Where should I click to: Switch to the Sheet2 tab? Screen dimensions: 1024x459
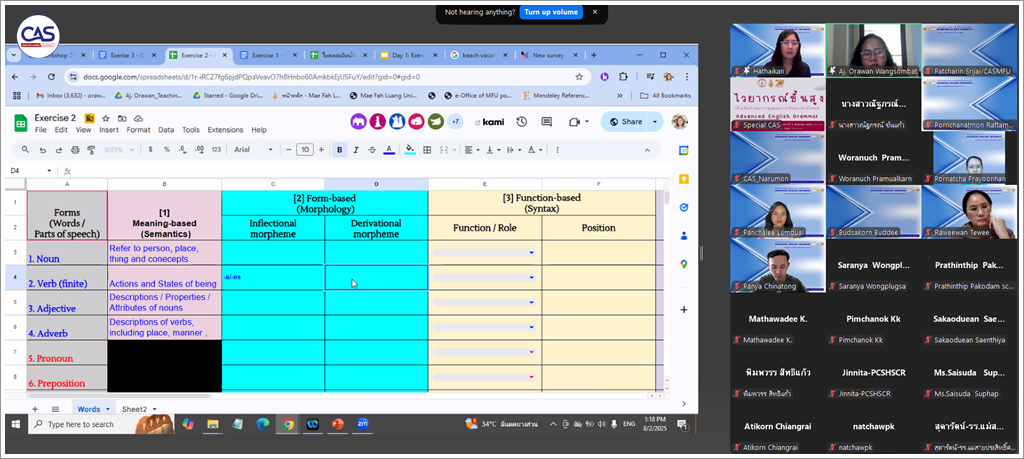pyautogui.click(x=134, y=409)
